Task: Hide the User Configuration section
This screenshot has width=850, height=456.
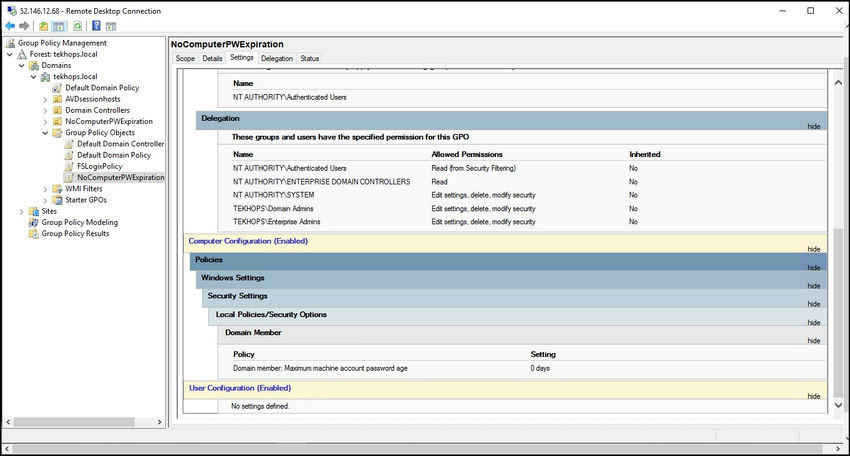Action: click(x=813, y=396)
